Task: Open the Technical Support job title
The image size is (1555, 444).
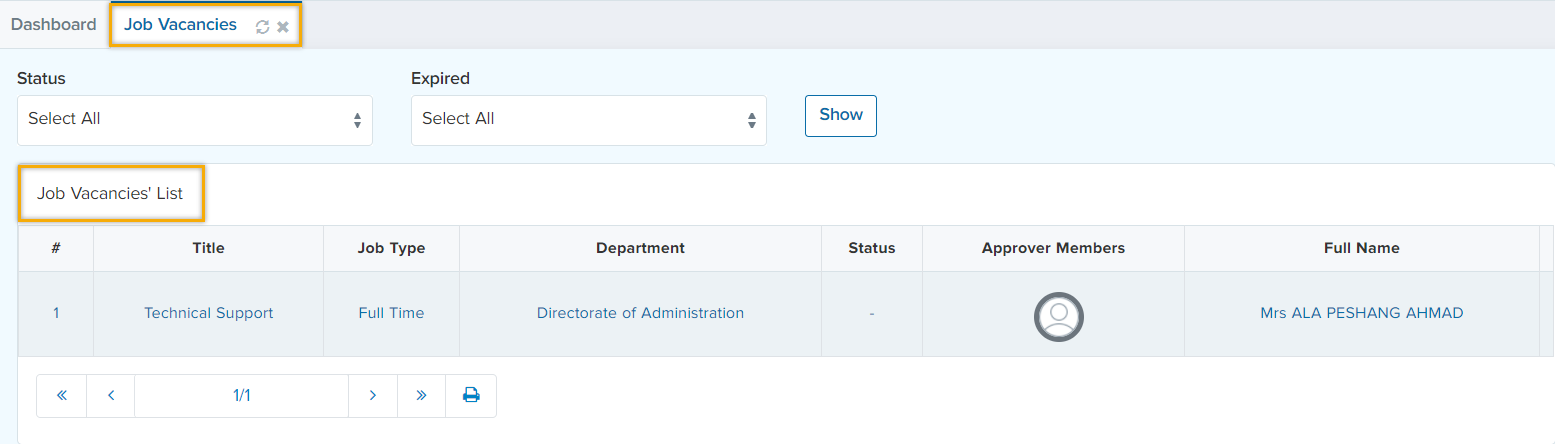Action: 208,313
